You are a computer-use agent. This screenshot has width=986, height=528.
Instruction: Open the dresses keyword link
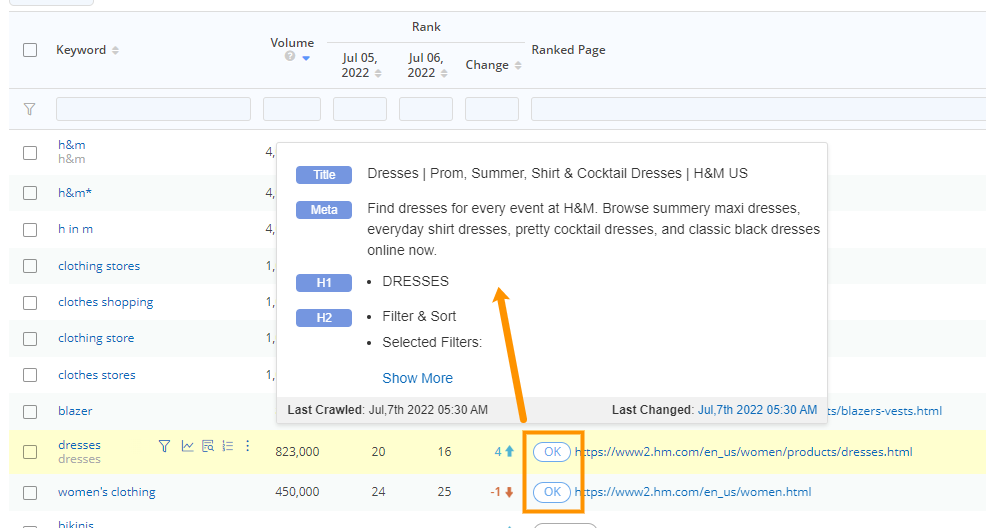[79, 445]
